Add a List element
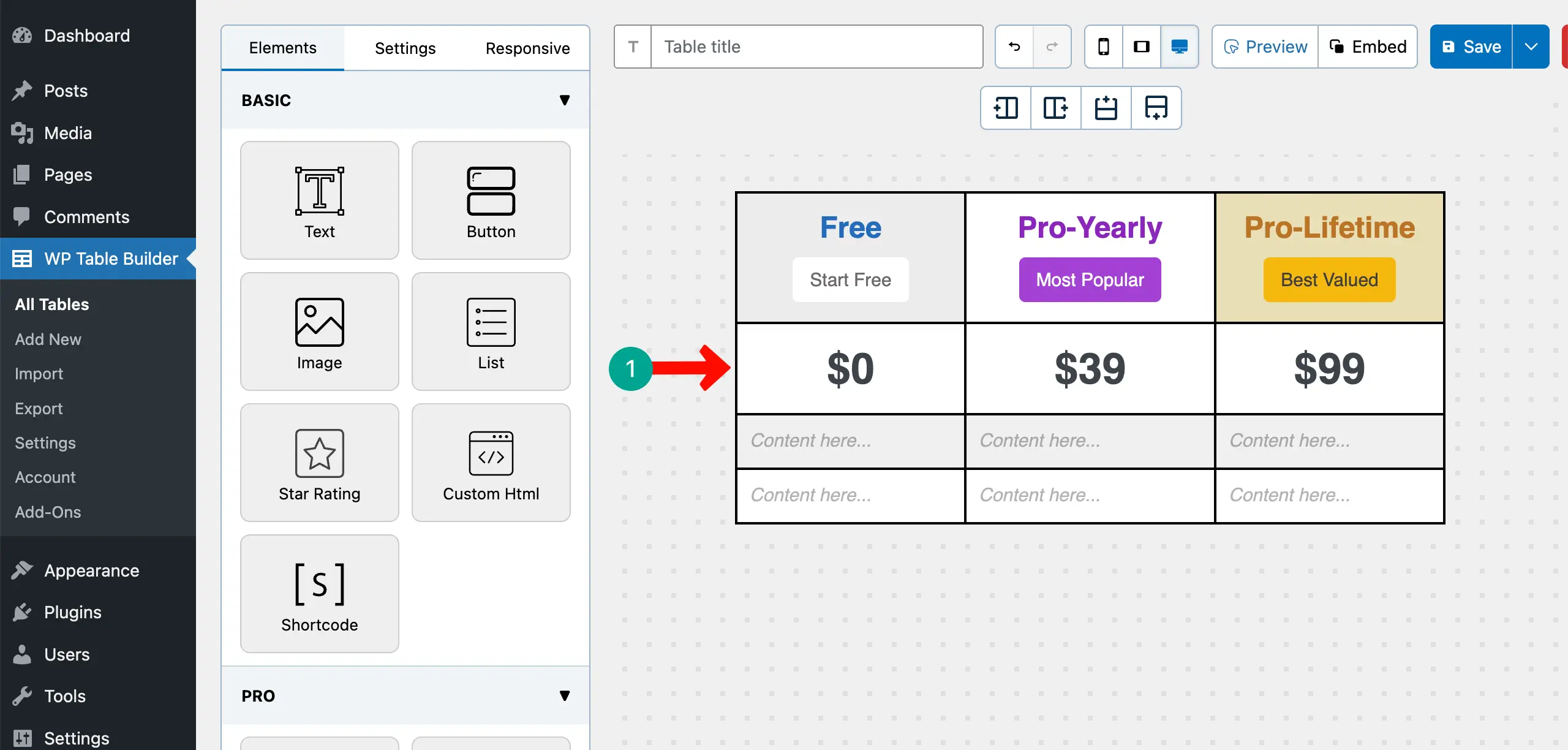 pyautogui.click(x=491, y=331)
